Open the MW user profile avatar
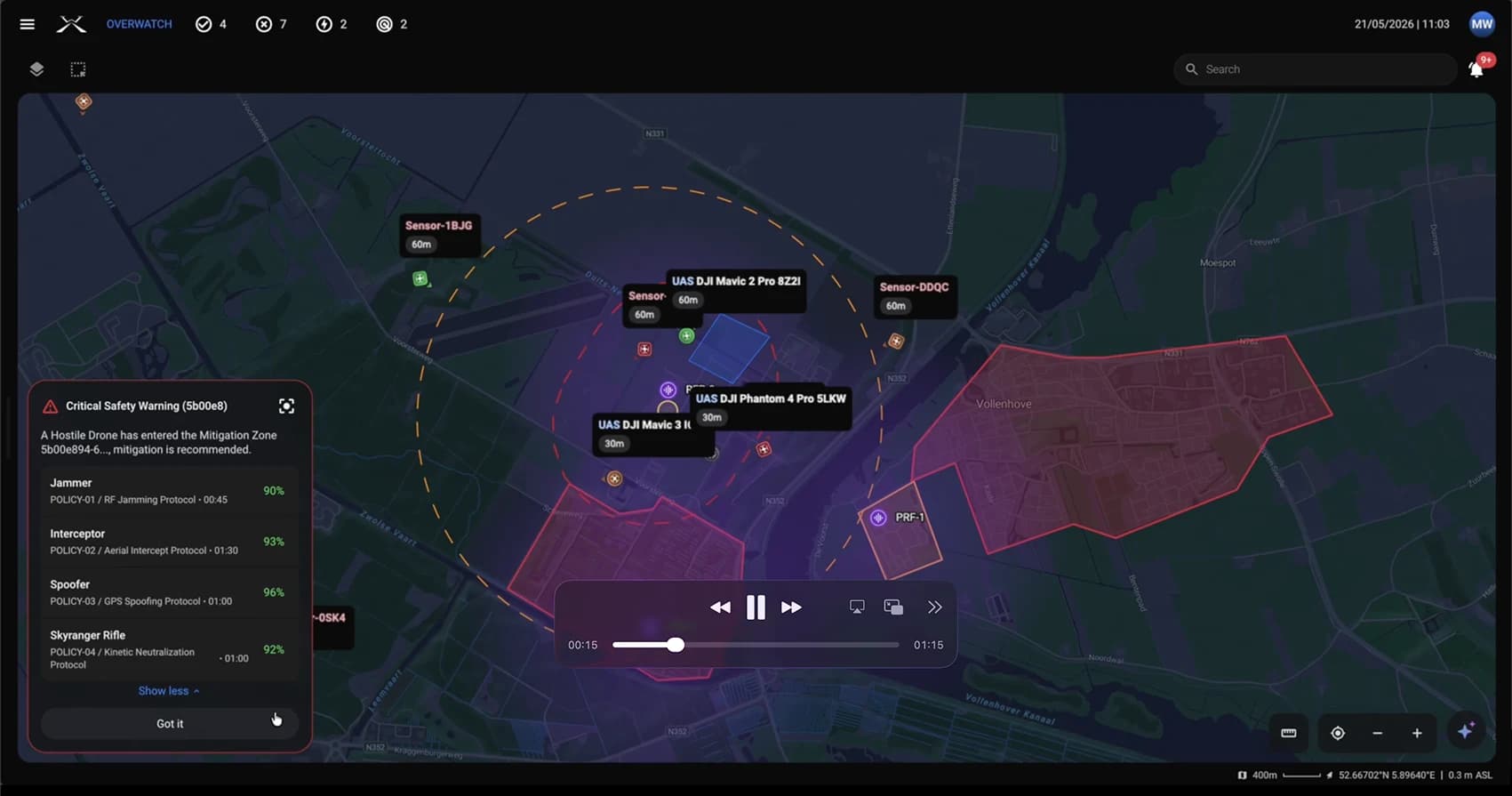The image size is (1512, 796). pyautogui.click(x=1482, y=24)
